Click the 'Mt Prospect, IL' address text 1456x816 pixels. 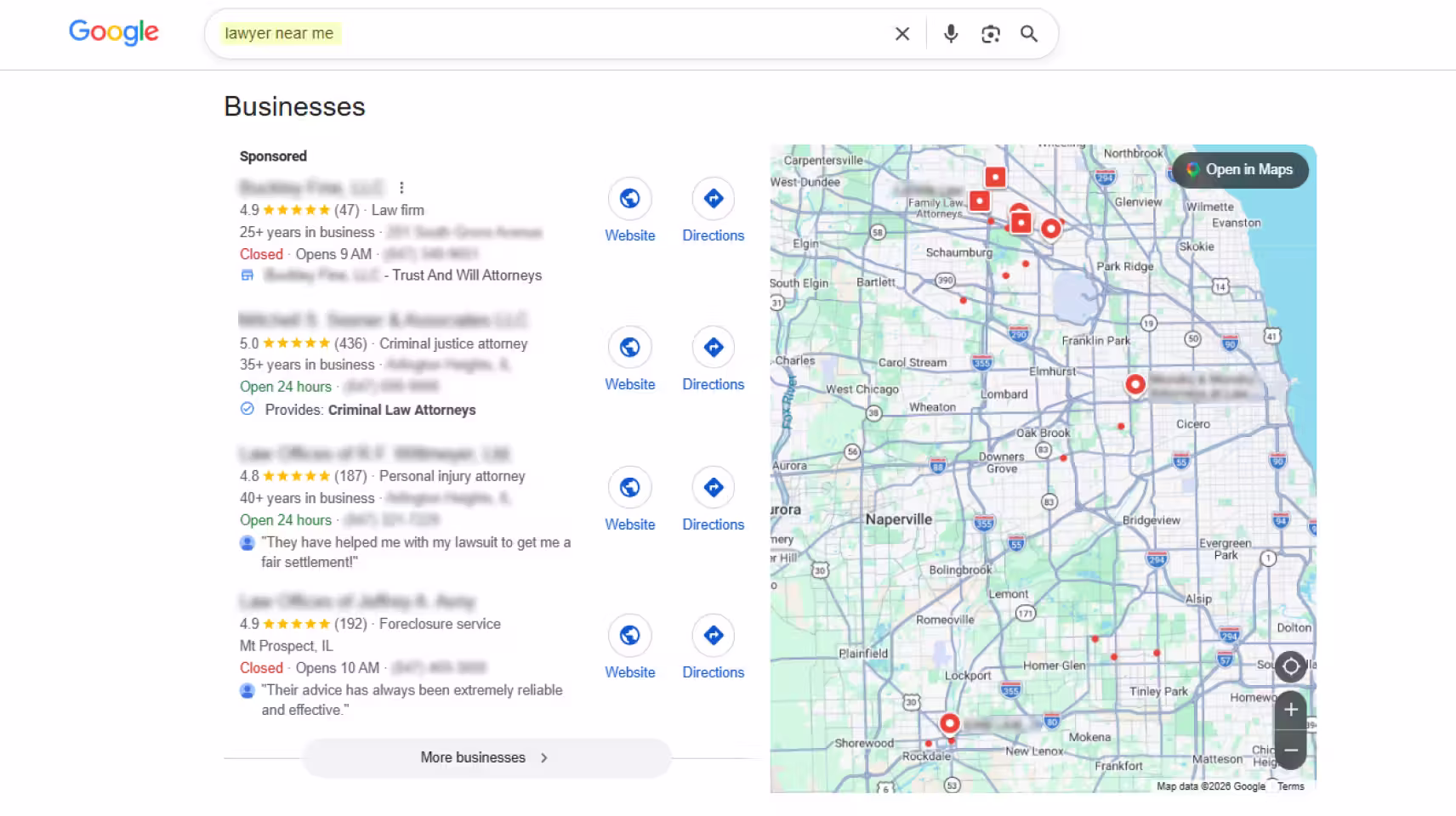click(x=287, y=646)
